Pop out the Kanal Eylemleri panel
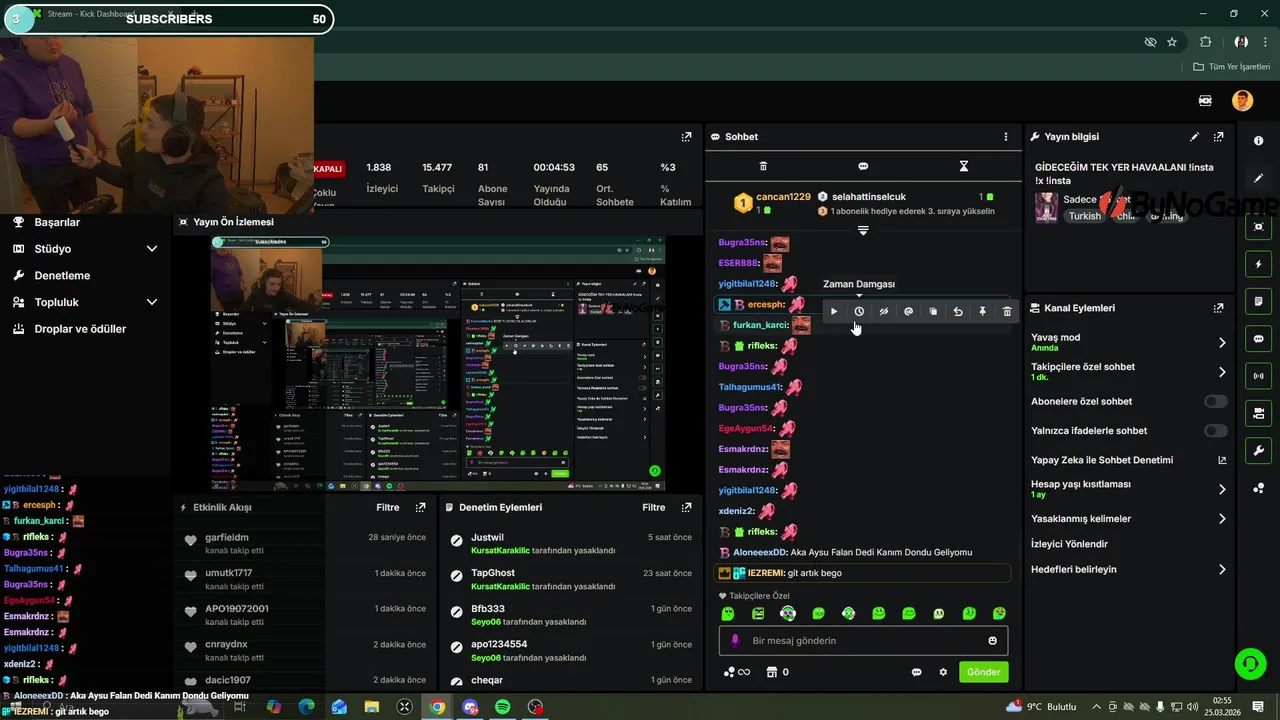This screenshot has width=1280, height=720. (x=1218, y=308)
